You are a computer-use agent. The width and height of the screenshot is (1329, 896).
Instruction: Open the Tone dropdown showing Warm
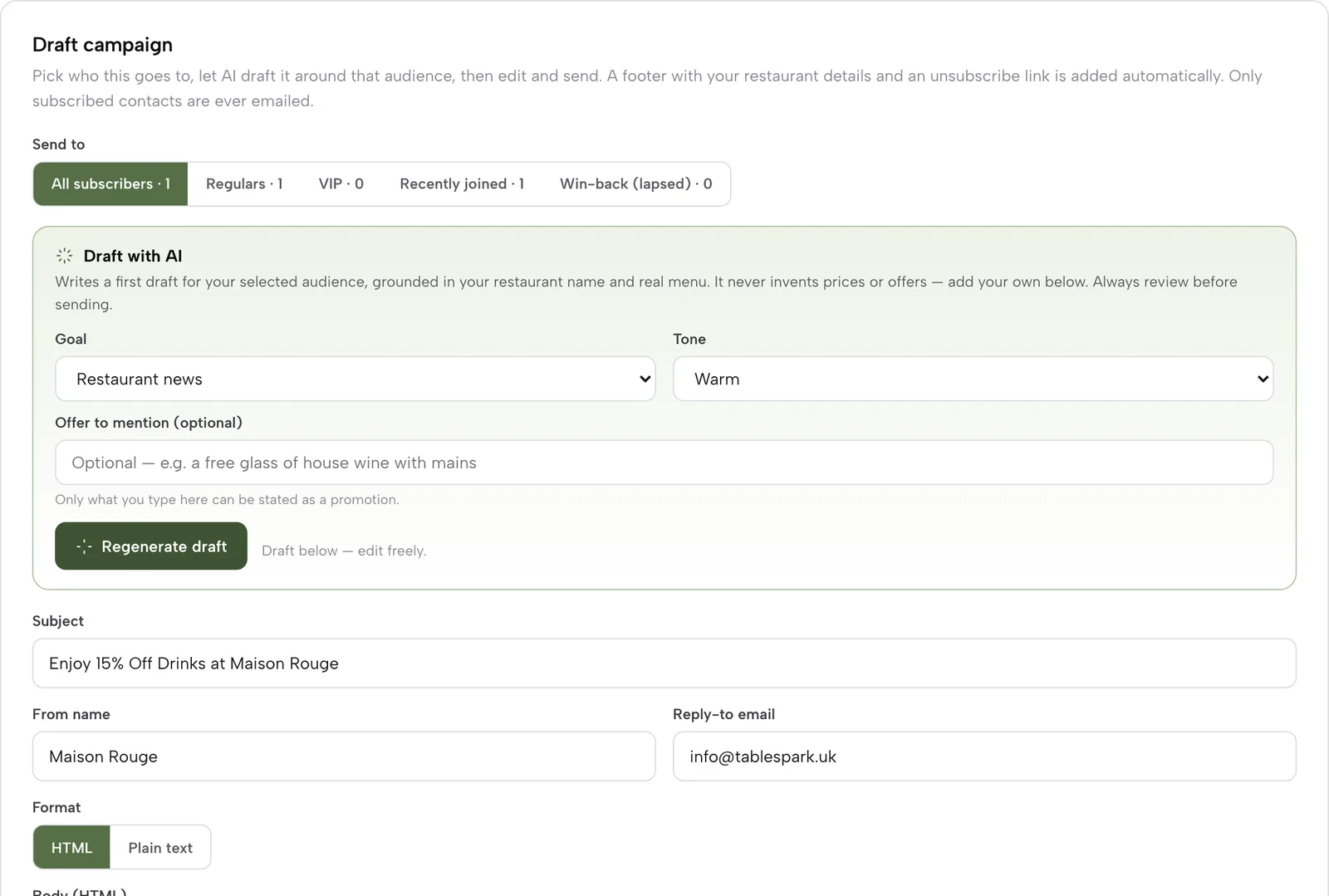(x=973, y=379)
